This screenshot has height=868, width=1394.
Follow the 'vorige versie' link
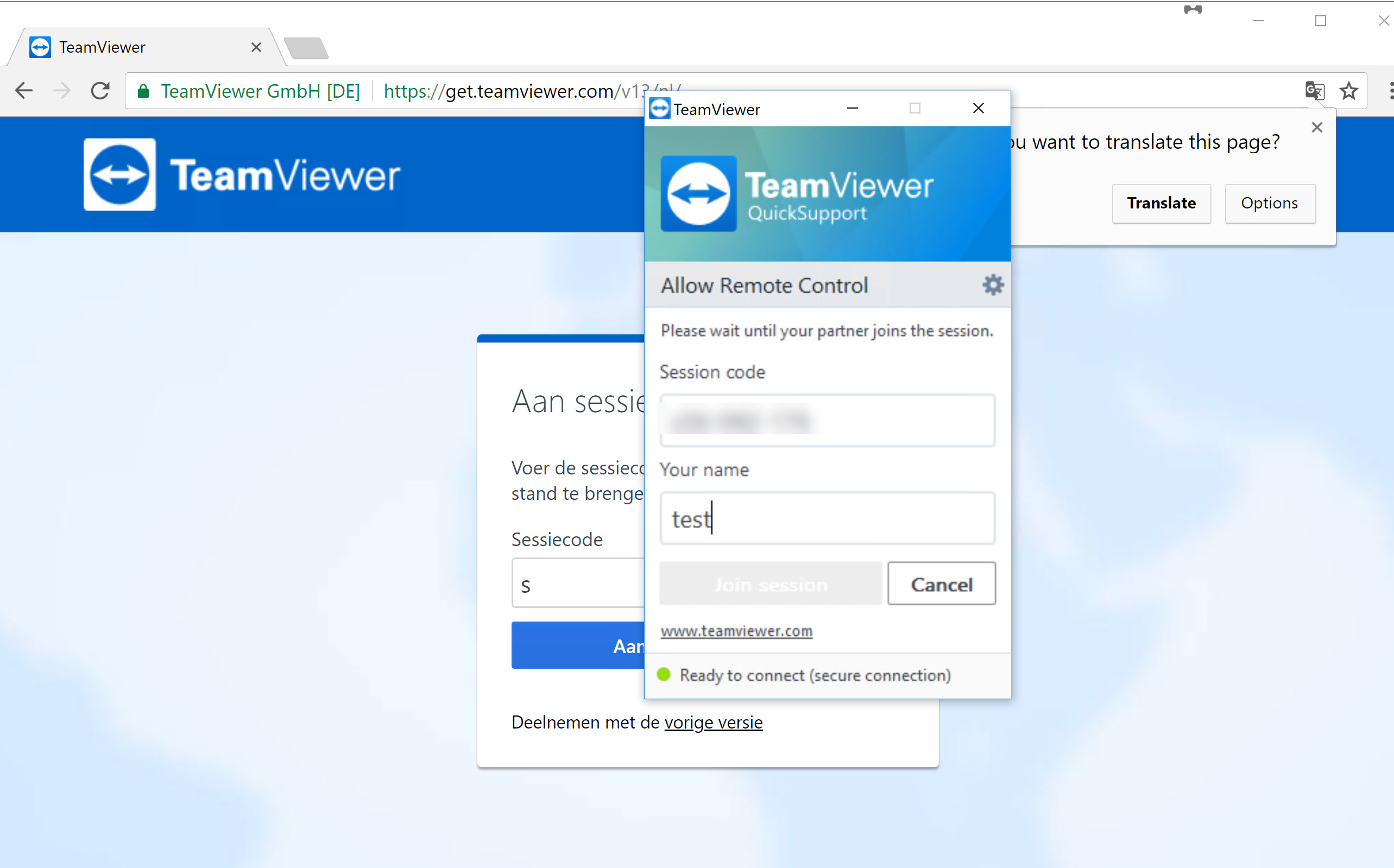(713, 722)
